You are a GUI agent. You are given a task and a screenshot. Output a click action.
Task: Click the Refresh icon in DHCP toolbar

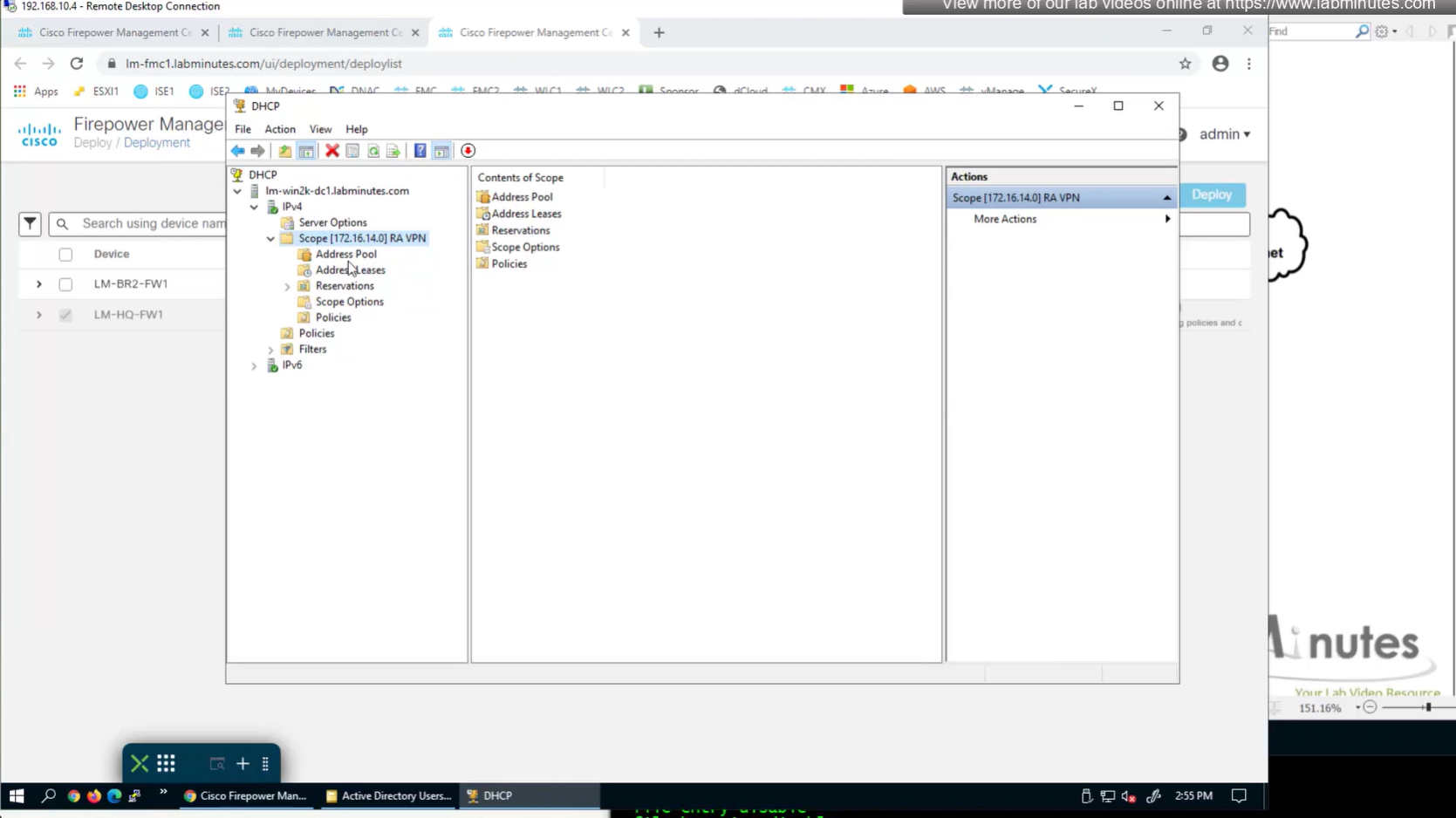coord(373,151)
